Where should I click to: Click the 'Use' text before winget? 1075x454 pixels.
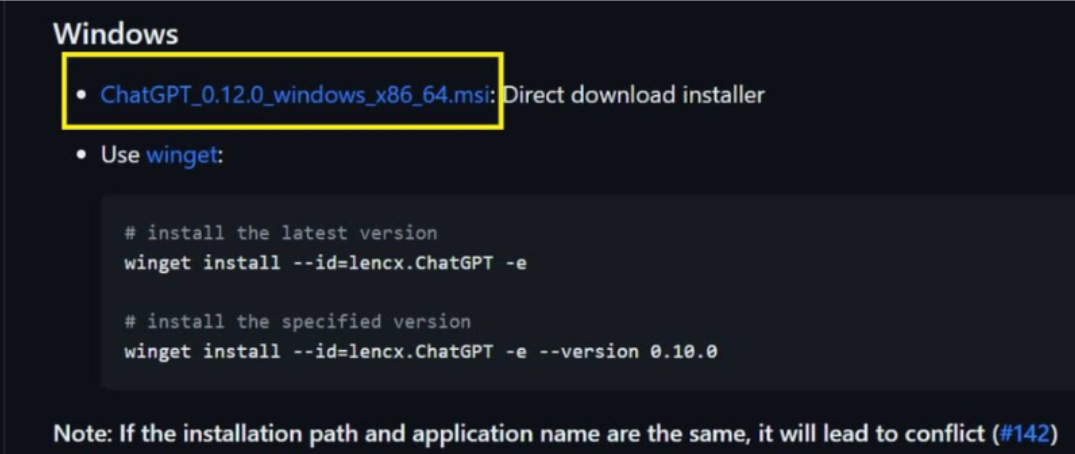tap(121, 155)
